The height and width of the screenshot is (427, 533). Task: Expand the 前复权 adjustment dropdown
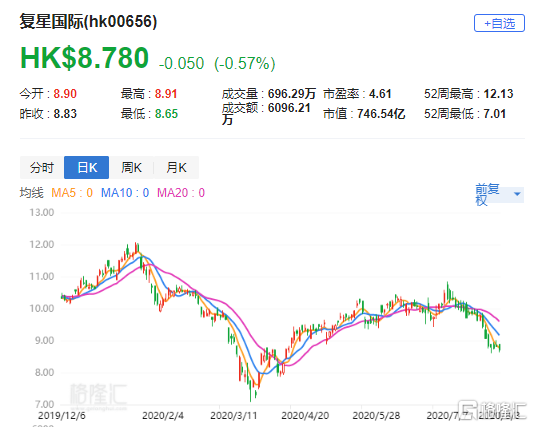pyautogui.click(x=499, y=194)
